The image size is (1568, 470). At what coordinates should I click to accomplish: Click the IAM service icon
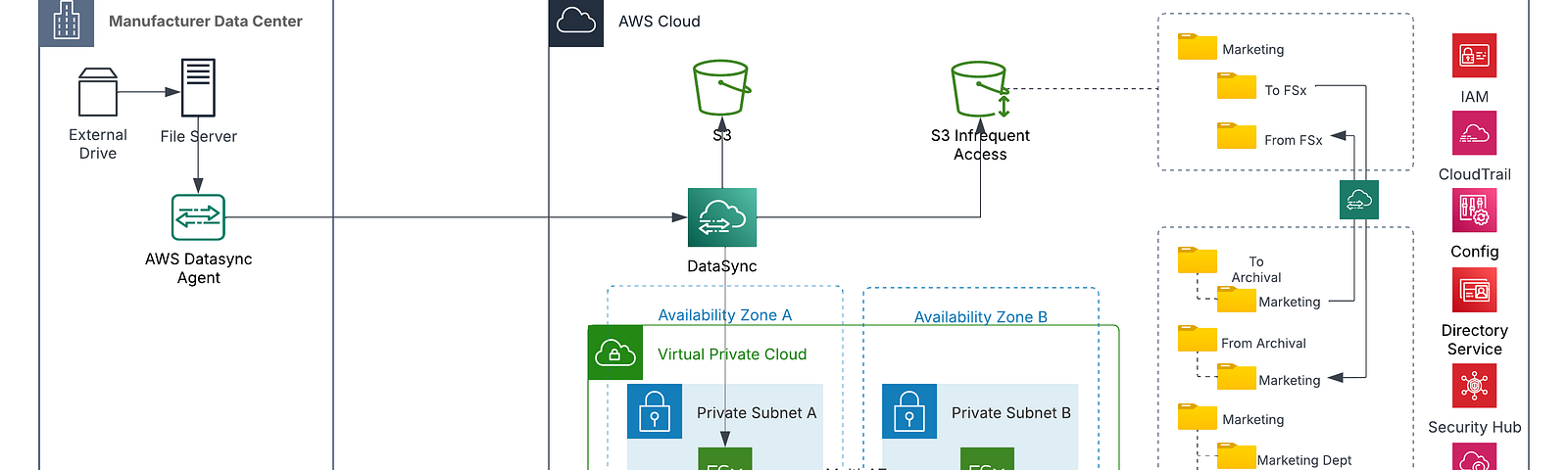click(1474, 55)
